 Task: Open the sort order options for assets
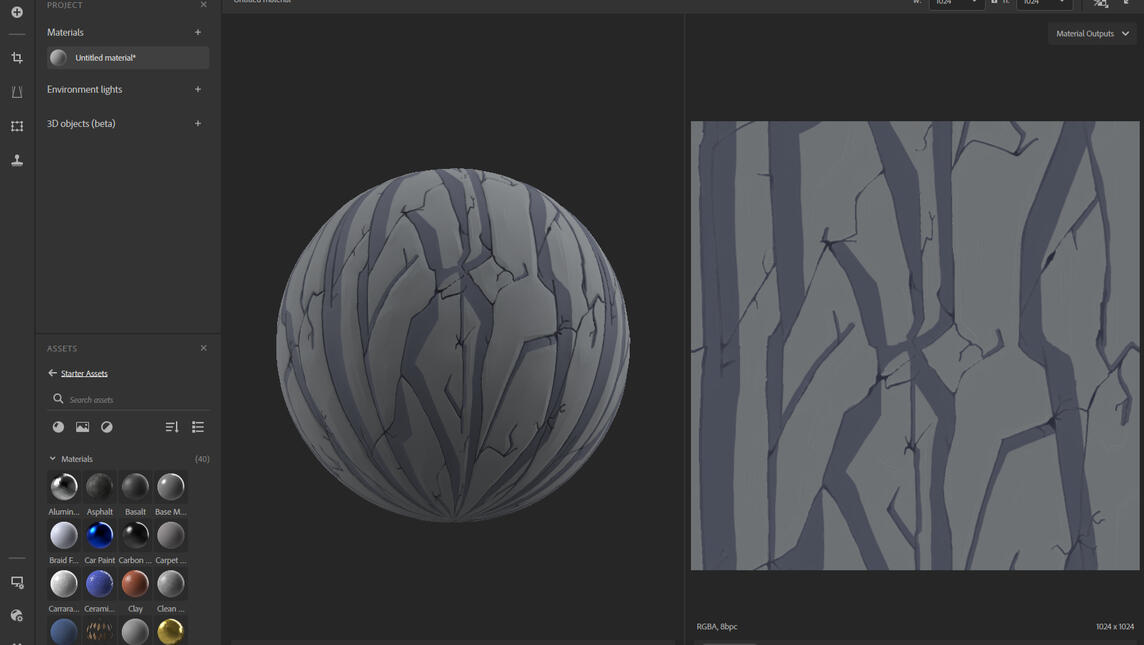[172, 427]
